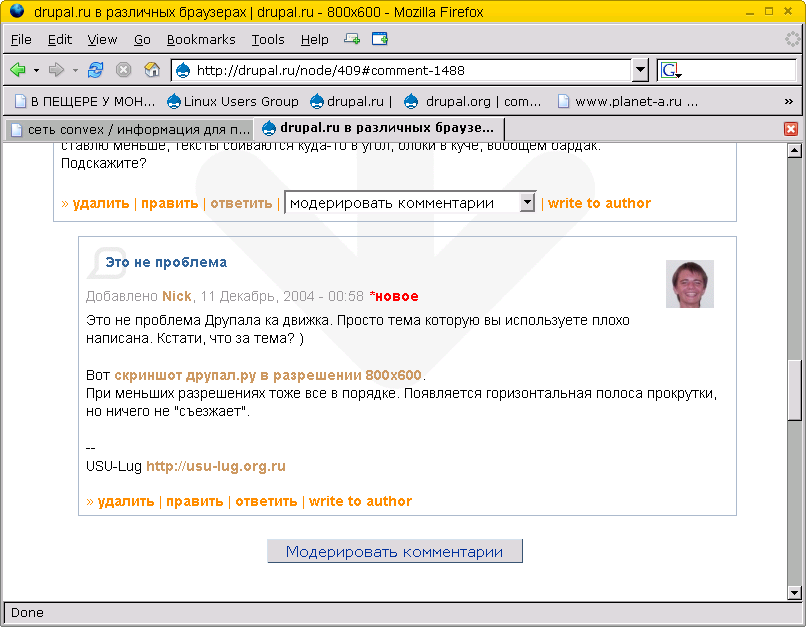Click the Done status bar text
Image resolution: width=806 pixels, height=627 pixels.
(x=27, y=613)
